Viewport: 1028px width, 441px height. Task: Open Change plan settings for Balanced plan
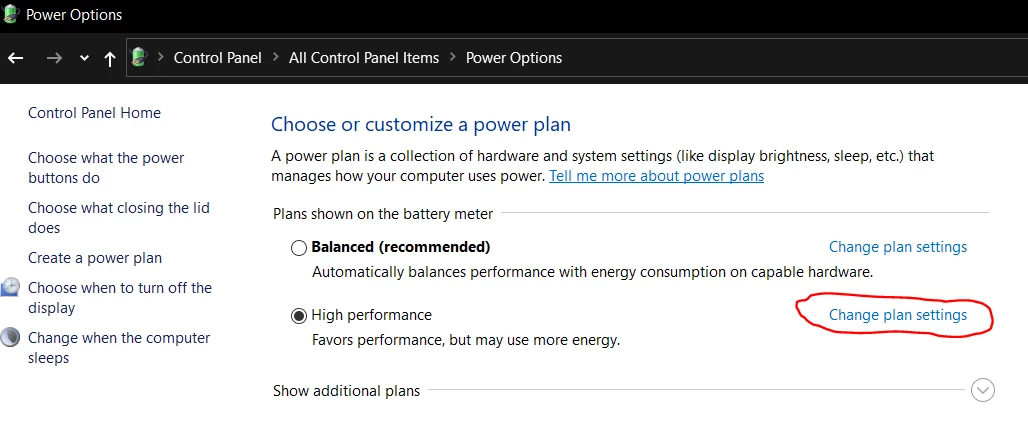click(898, 246)
